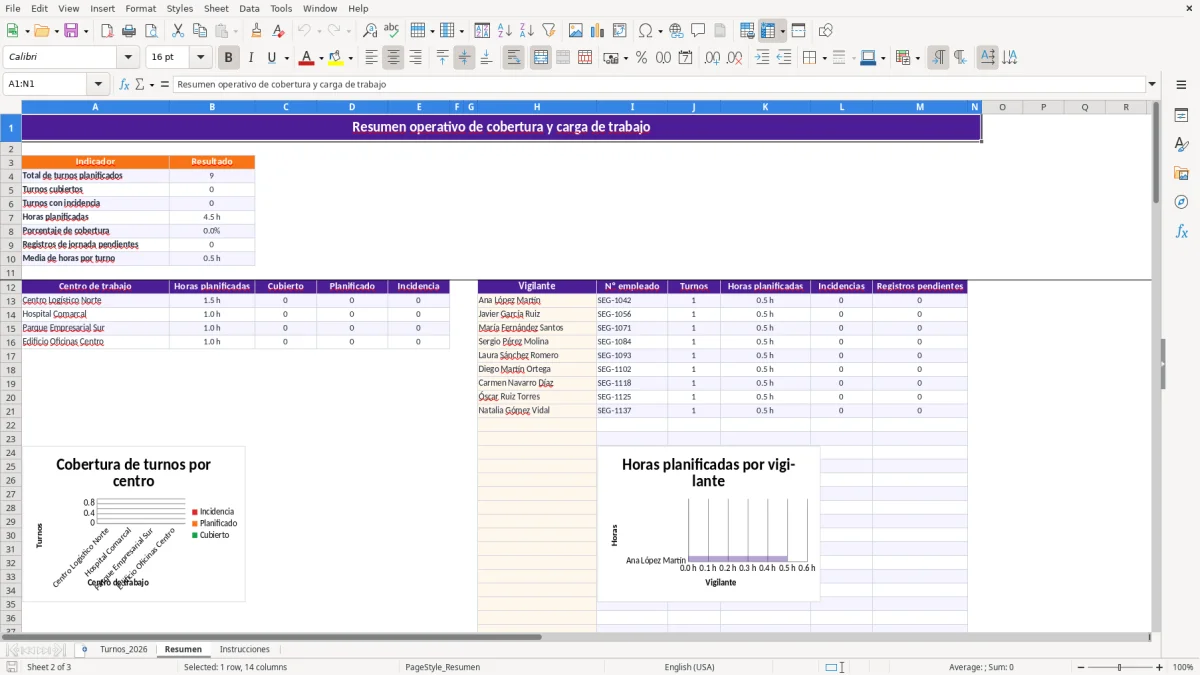Expand the formula bar
This screenshot has width=1200, height=675.
(1153, 85)
